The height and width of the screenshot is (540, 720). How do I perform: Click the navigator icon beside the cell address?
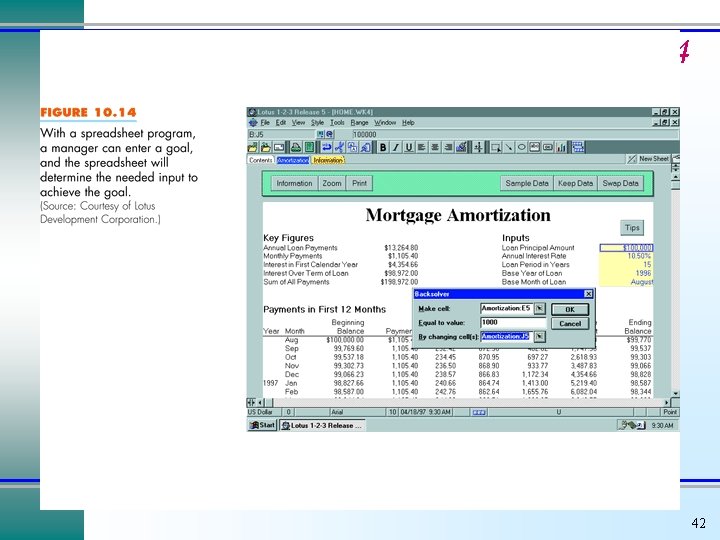tap(321, 134)
